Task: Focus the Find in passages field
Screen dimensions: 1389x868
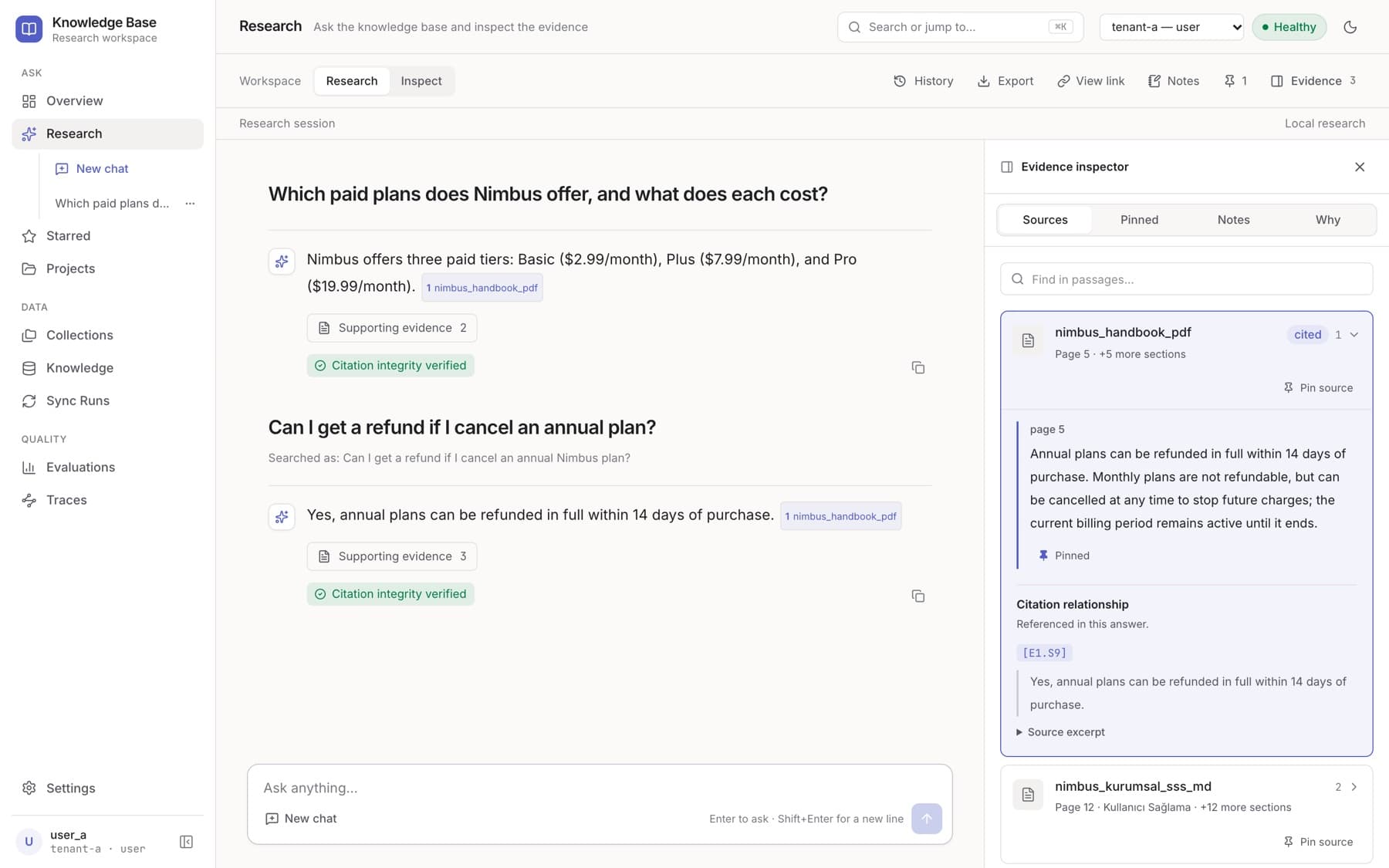Action: [1186, 279]
